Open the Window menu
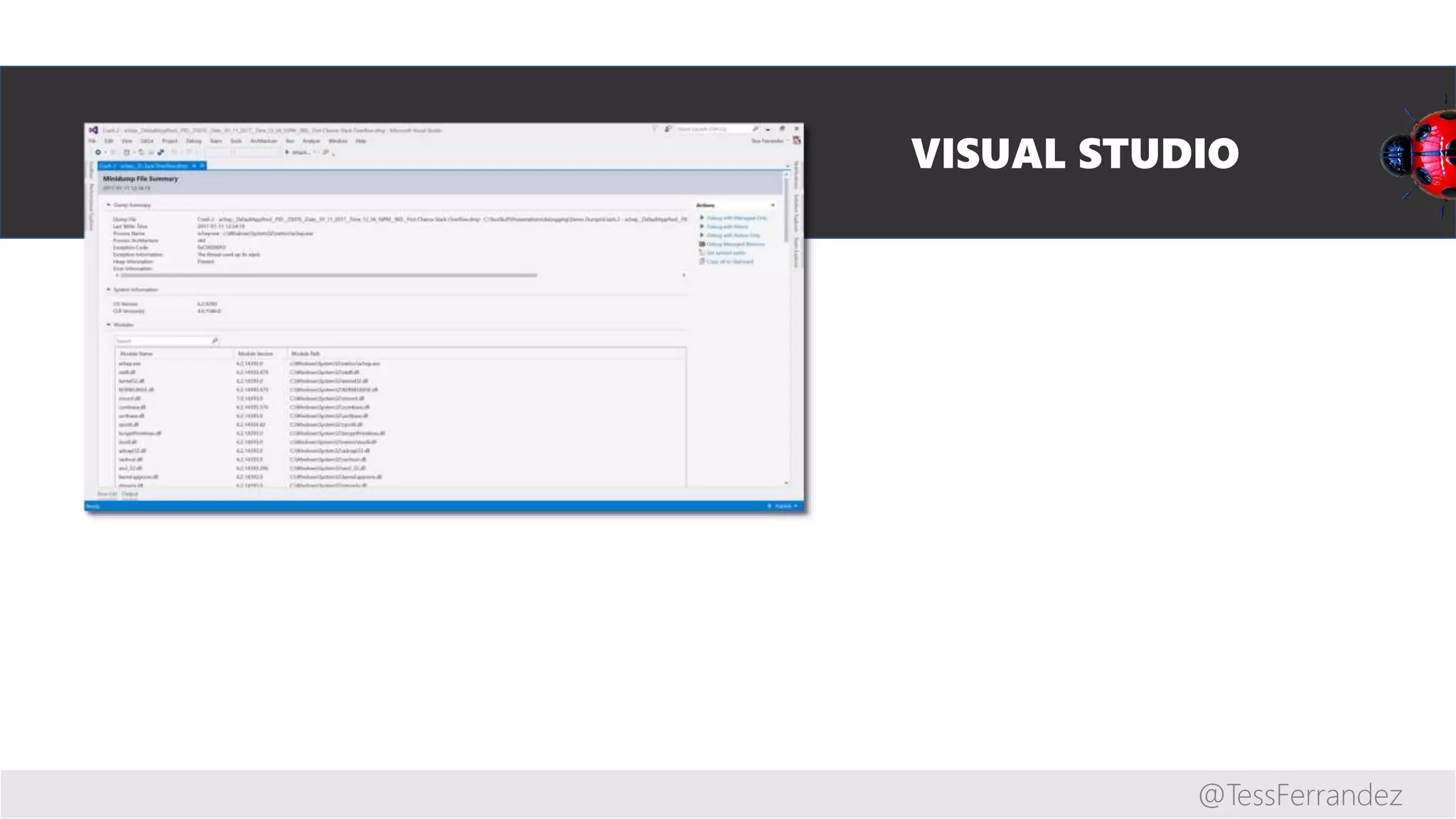 pyautogui.click(x=338, y=141)
